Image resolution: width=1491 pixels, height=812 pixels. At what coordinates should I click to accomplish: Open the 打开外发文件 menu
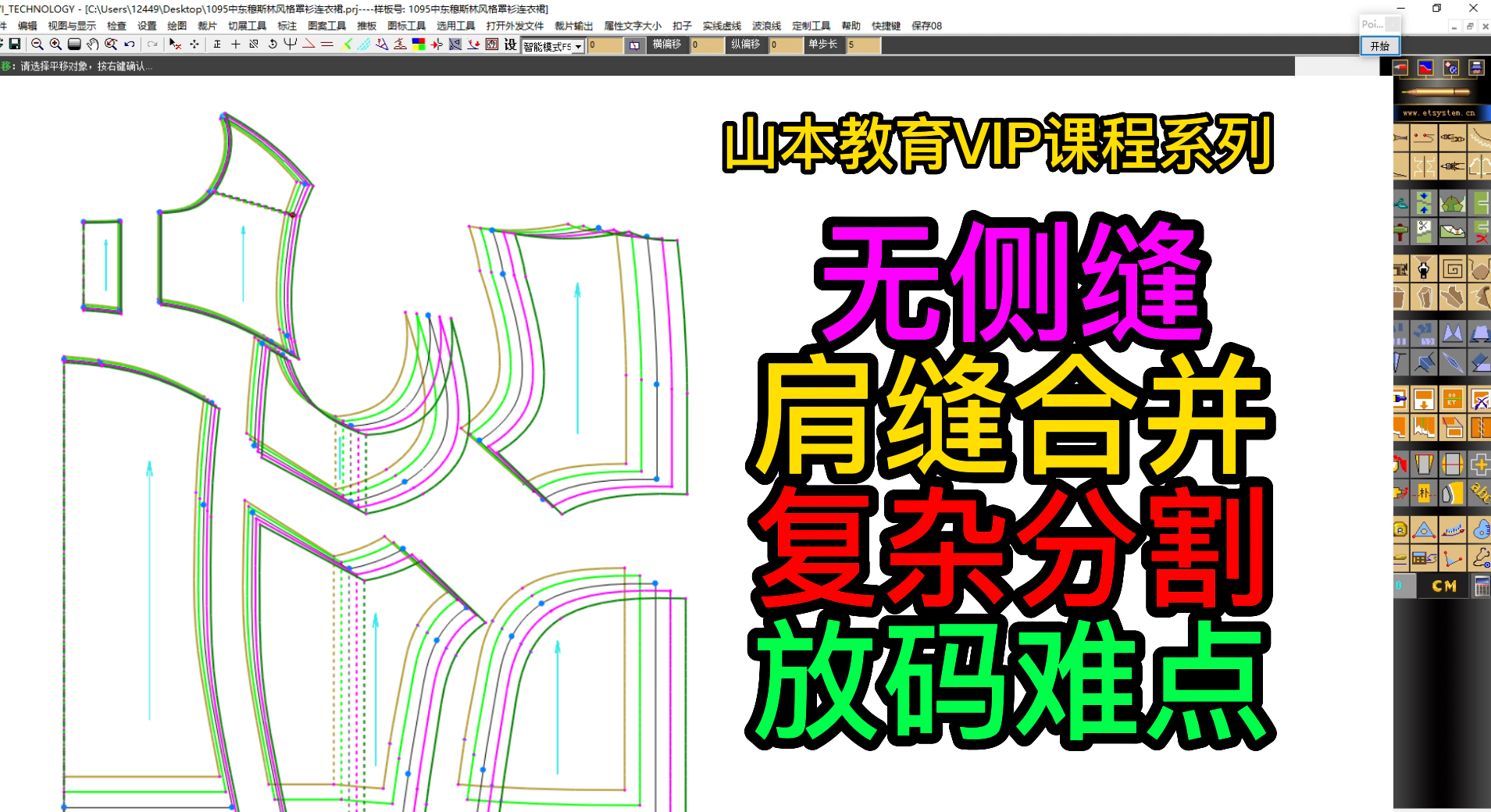pos(515,26)
